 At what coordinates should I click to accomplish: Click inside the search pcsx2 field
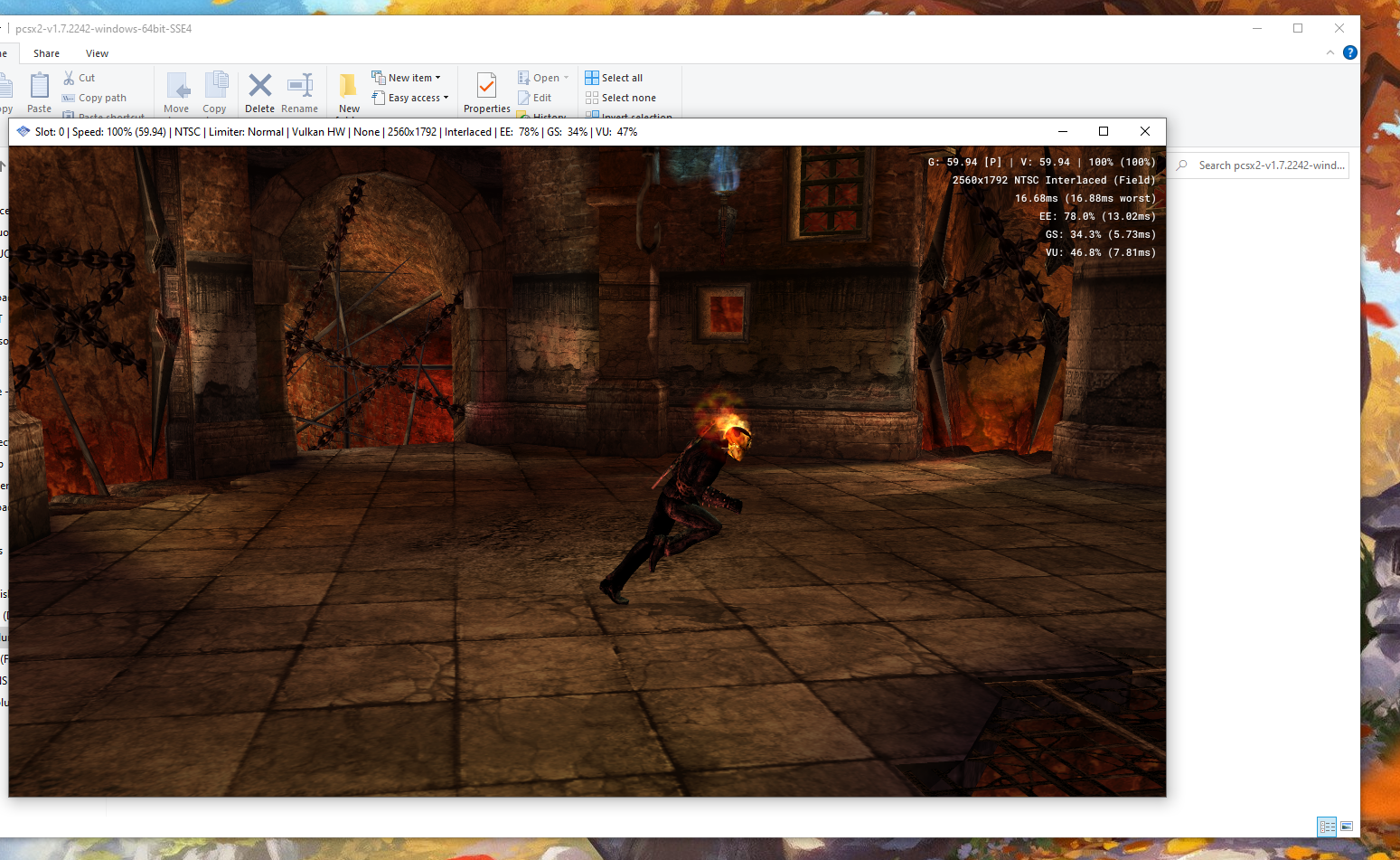coord(1265,165)
